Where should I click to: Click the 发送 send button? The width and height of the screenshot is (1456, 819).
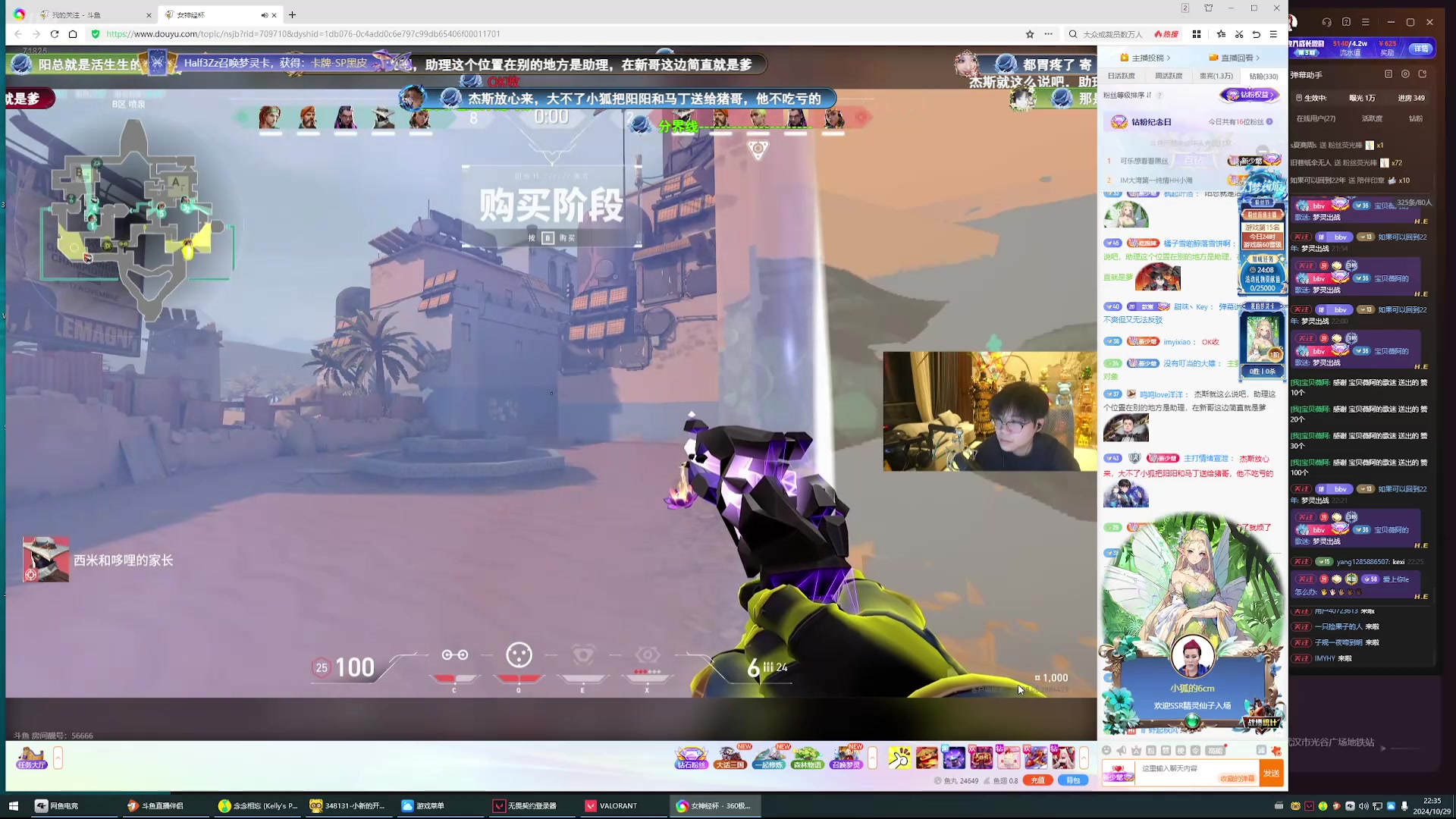click(x=1271, y=773)
